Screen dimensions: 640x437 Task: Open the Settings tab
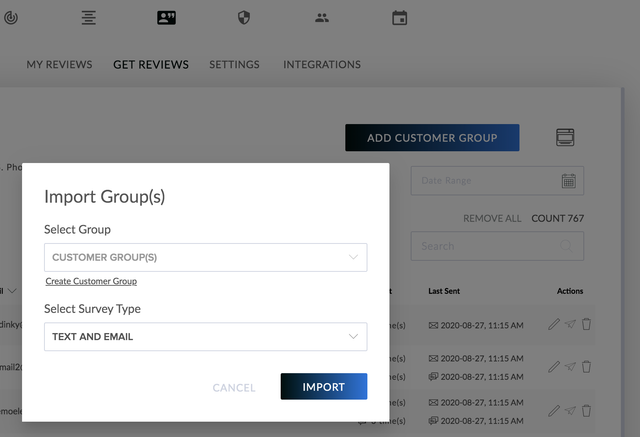click(234, 64)
